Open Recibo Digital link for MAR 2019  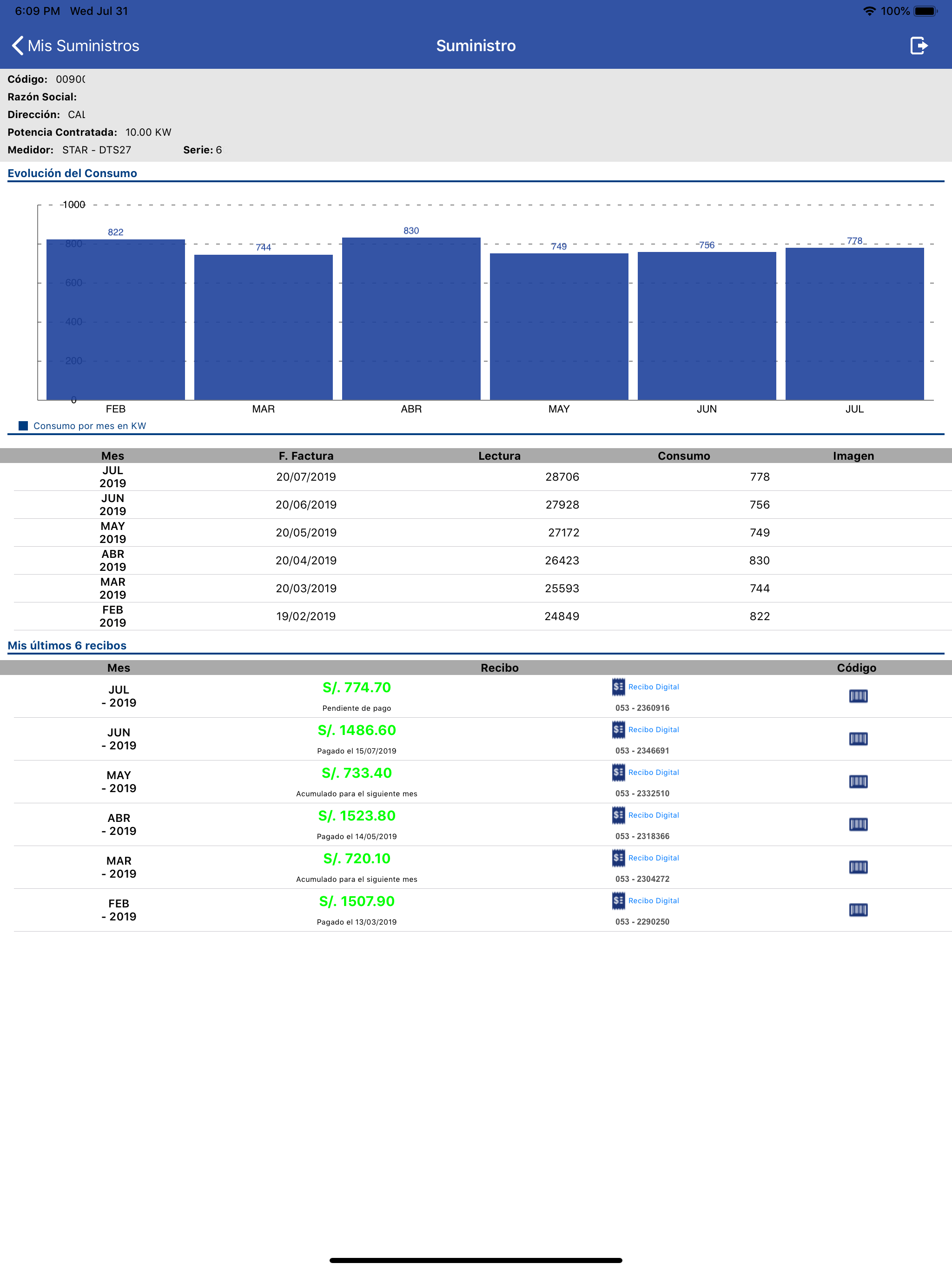[654, 858]
